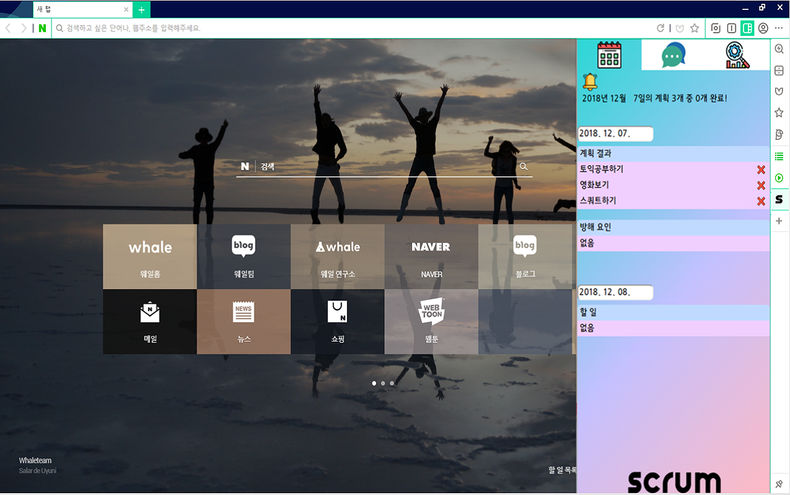Reload the page with refresh icon
Image resolution: width=790 pixels, height=495 pixels.
660,28
